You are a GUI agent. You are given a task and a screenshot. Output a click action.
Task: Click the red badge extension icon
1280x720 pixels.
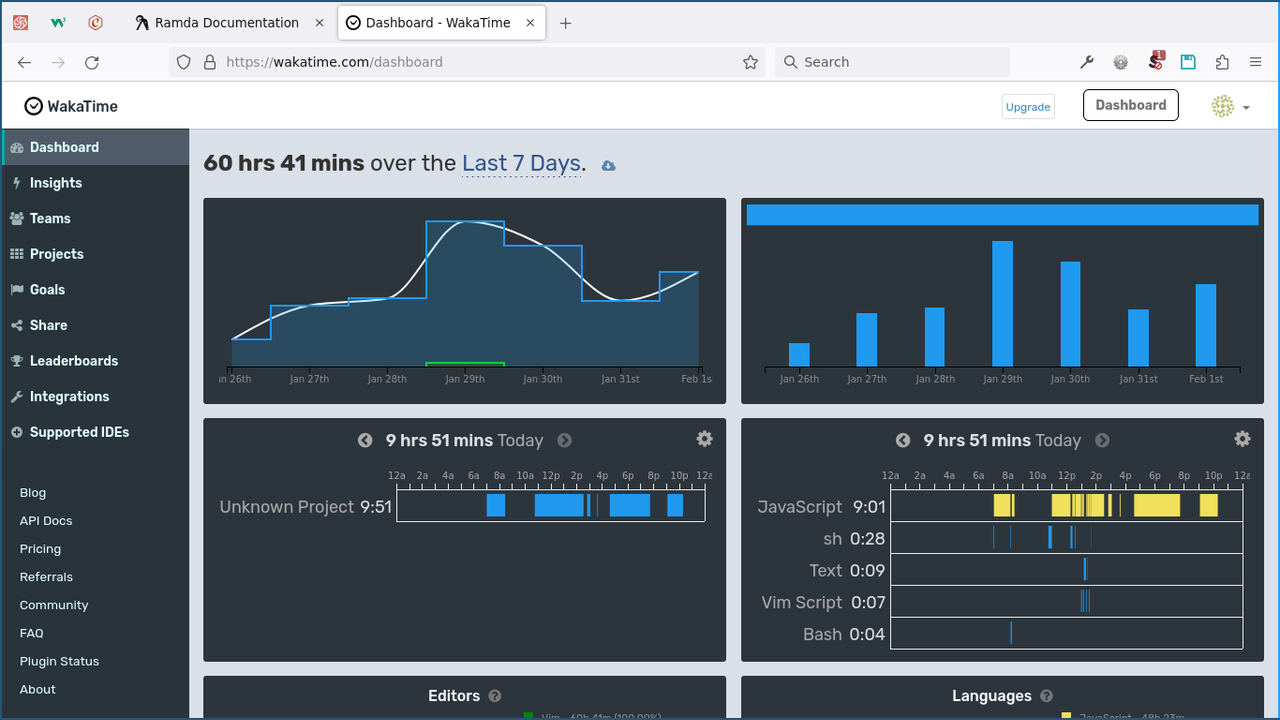pyautogui.click(x=1155, y=61)
